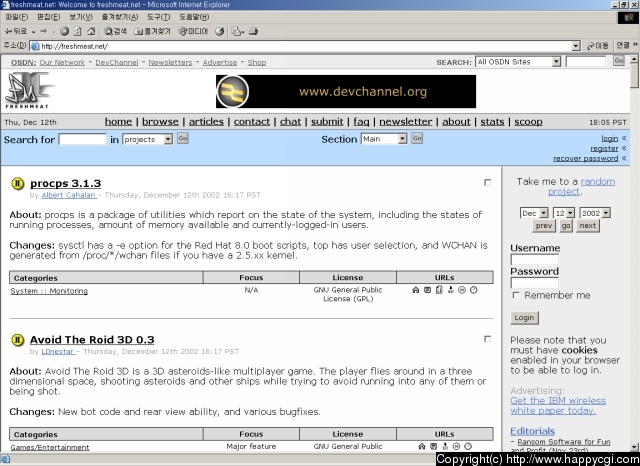The width and height of the screenshot is (640, 466).
Task: Open the 보기(V) View menu
Action: tap(80, 17)
